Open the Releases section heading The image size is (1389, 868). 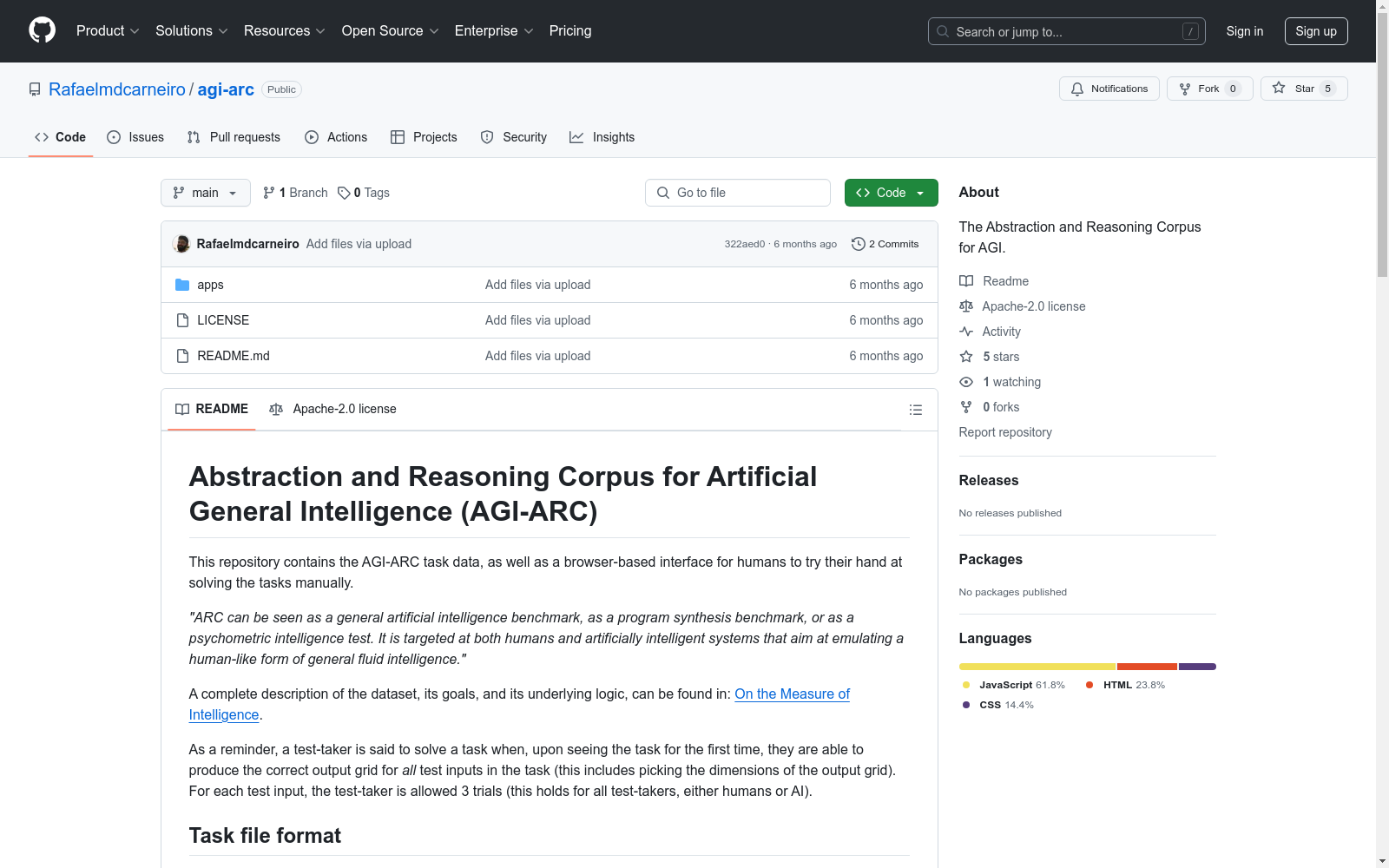pos(989,480)
